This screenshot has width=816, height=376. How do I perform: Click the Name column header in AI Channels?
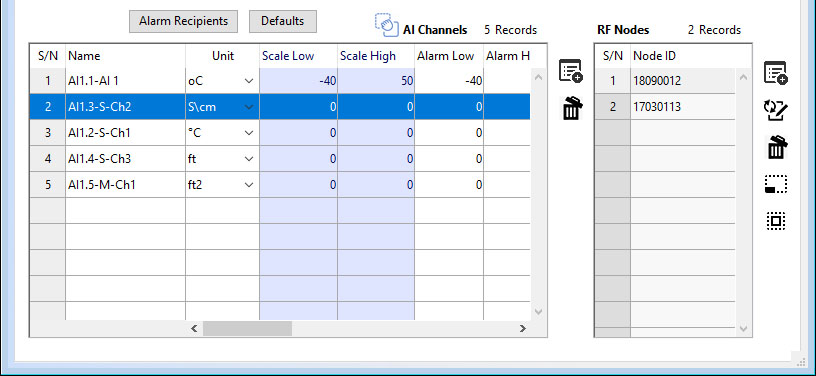pyautogui.click(x=125, y=56)
